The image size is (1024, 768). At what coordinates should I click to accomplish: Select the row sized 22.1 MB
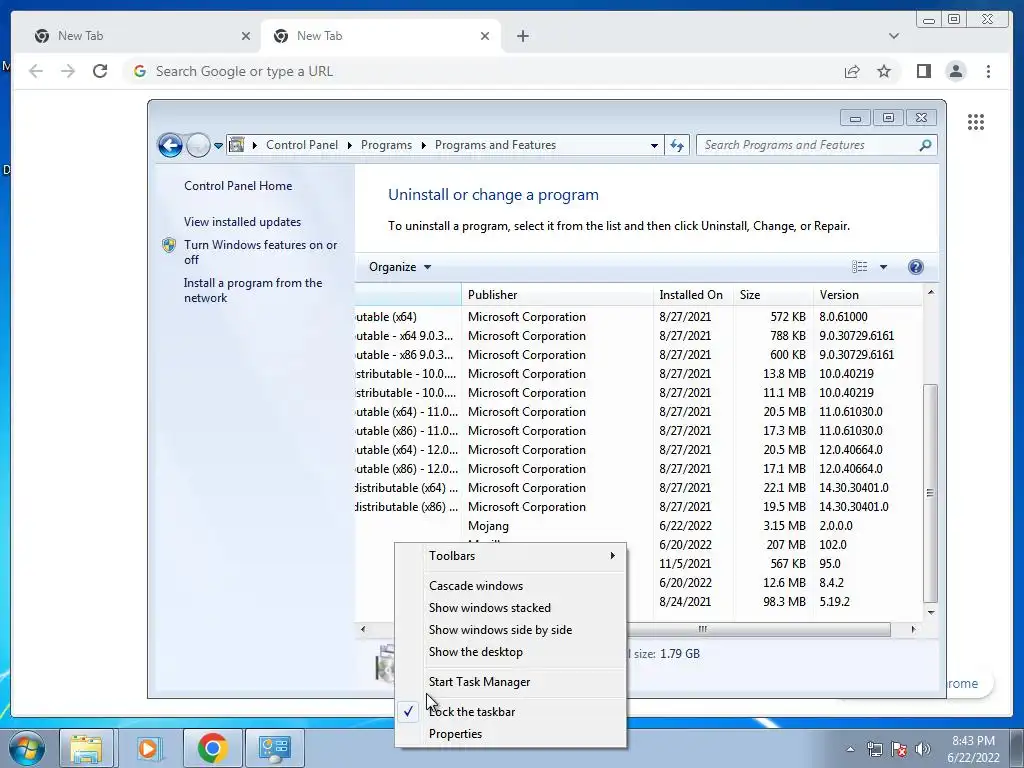click(639, 488)
